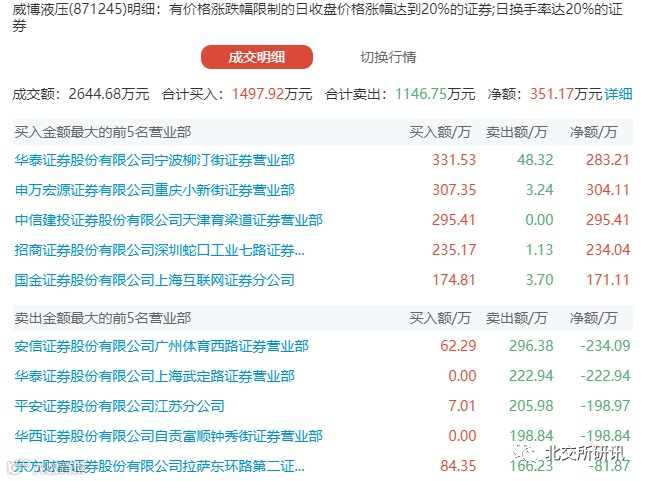Click buy amount 84.35

pyautogui.click(x=458, y=466)
